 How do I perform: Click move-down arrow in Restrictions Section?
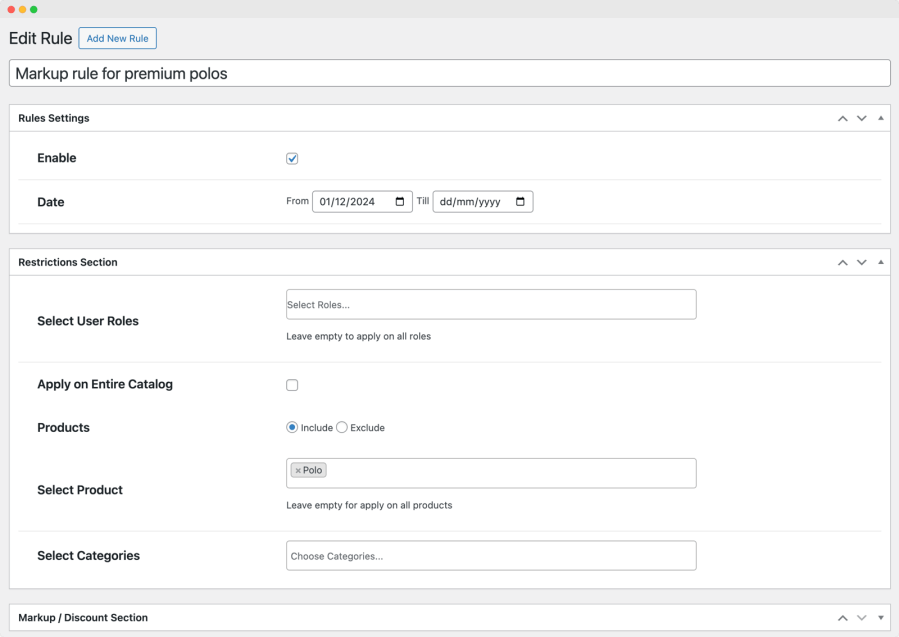pyautogui.click(x=861, y=262)
